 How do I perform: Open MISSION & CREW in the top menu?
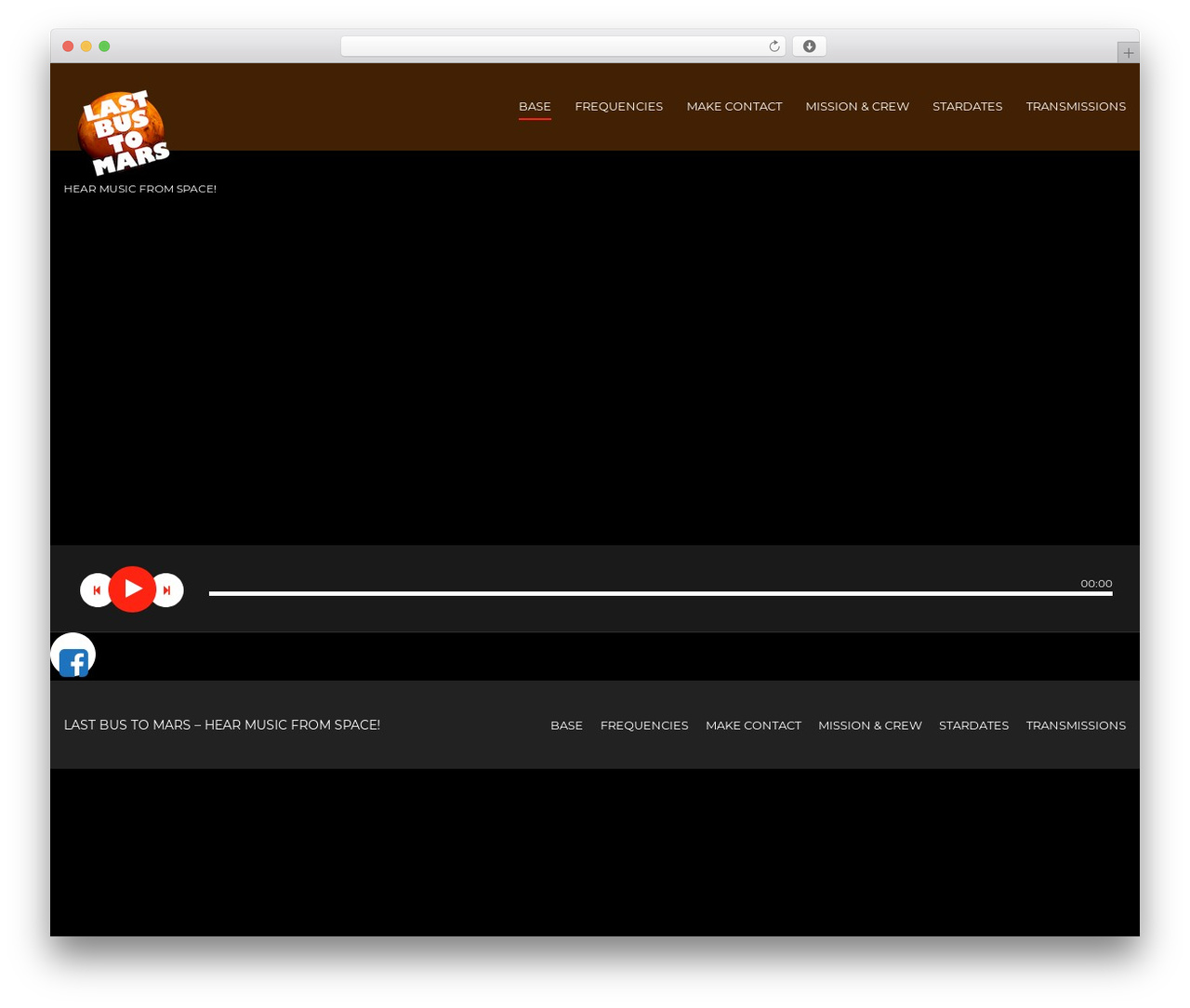[857, 106]
